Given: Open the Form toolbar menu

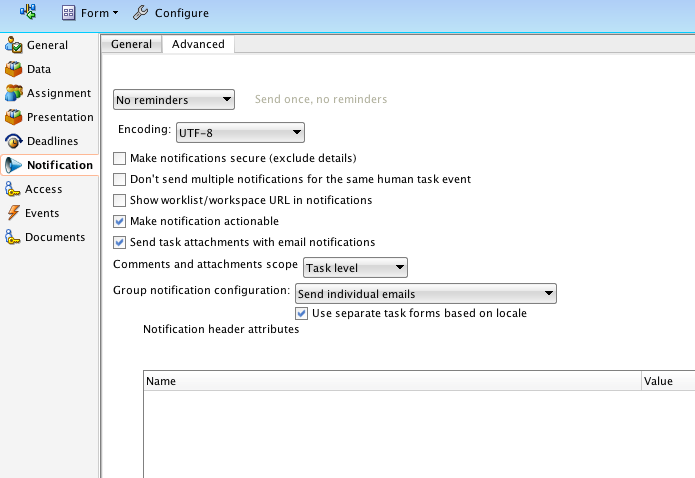Looking at the screenshot, I should 89,13.
